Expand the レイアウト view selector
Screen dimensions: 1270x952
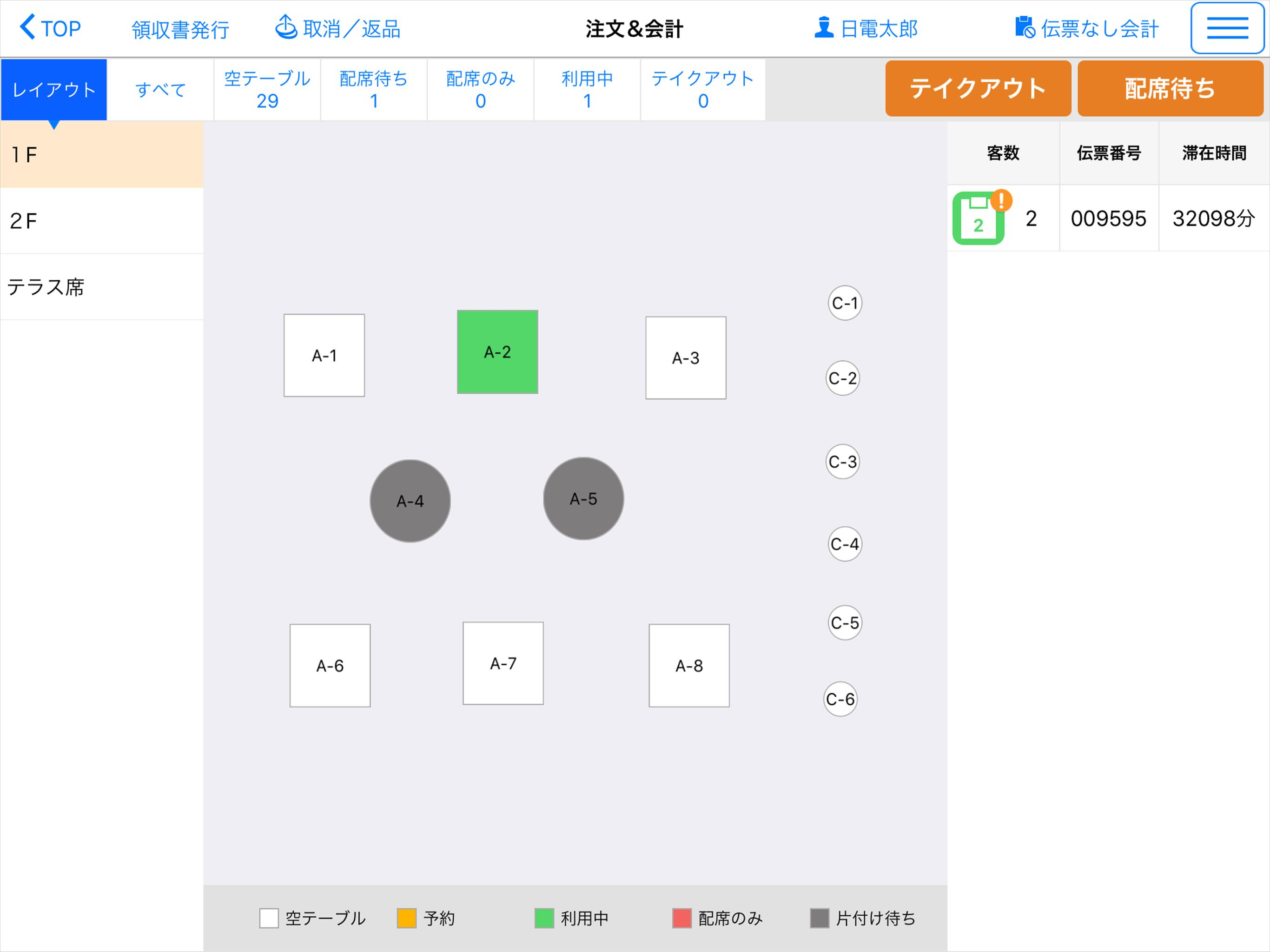coord(53,89)
